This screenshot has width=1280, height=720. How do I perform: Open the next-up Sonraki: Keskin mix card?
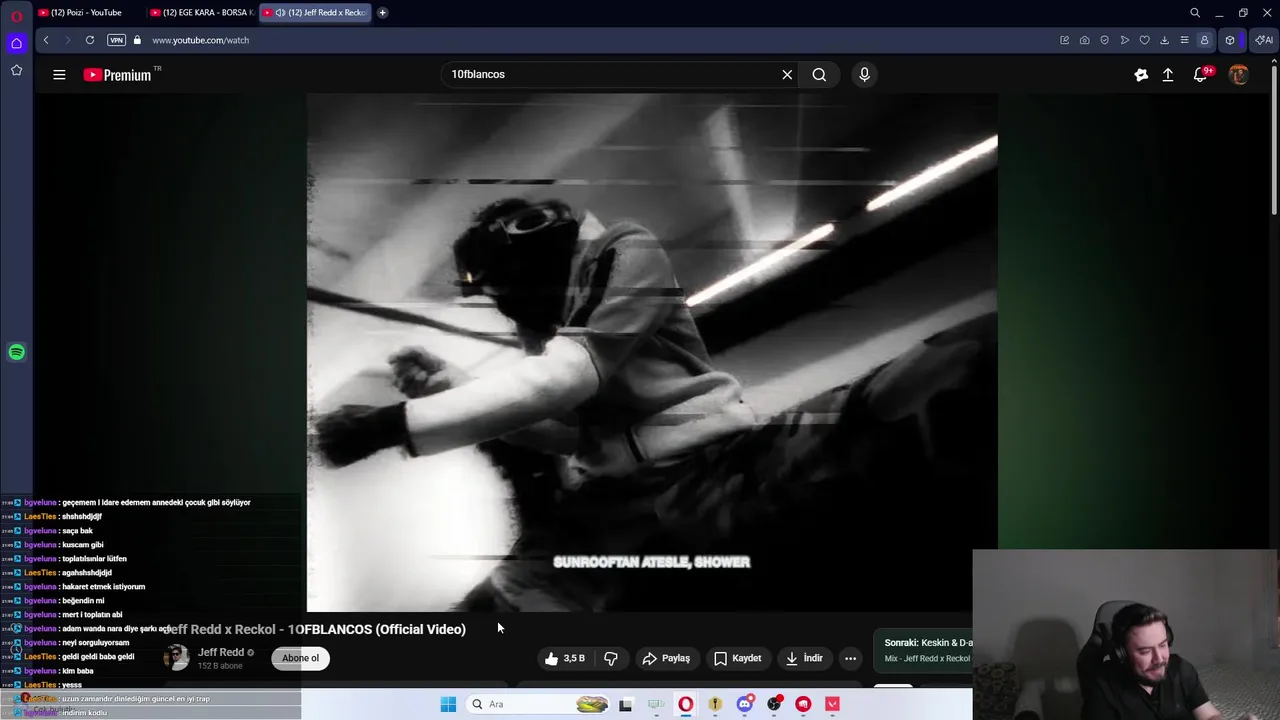point(926,649)
